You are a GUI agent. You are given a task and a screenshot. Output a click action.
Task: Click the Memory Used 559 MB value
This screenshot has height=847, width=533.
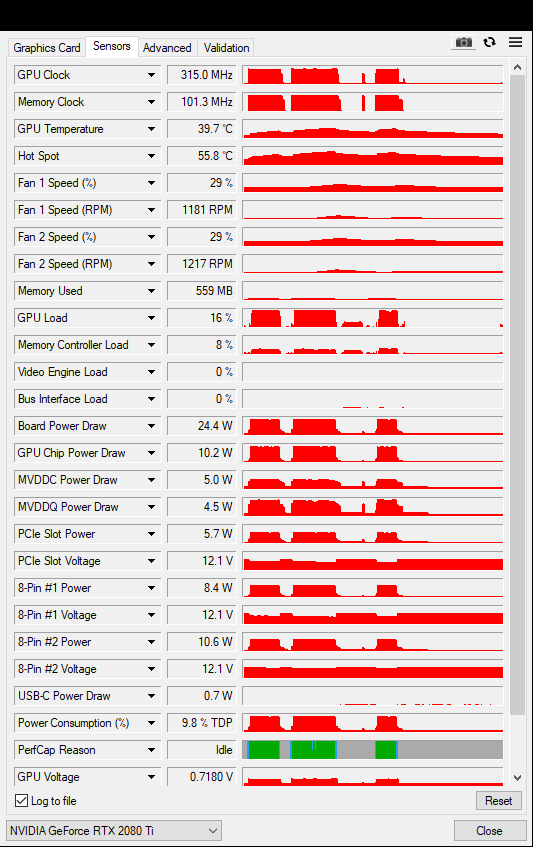(202, 291)
